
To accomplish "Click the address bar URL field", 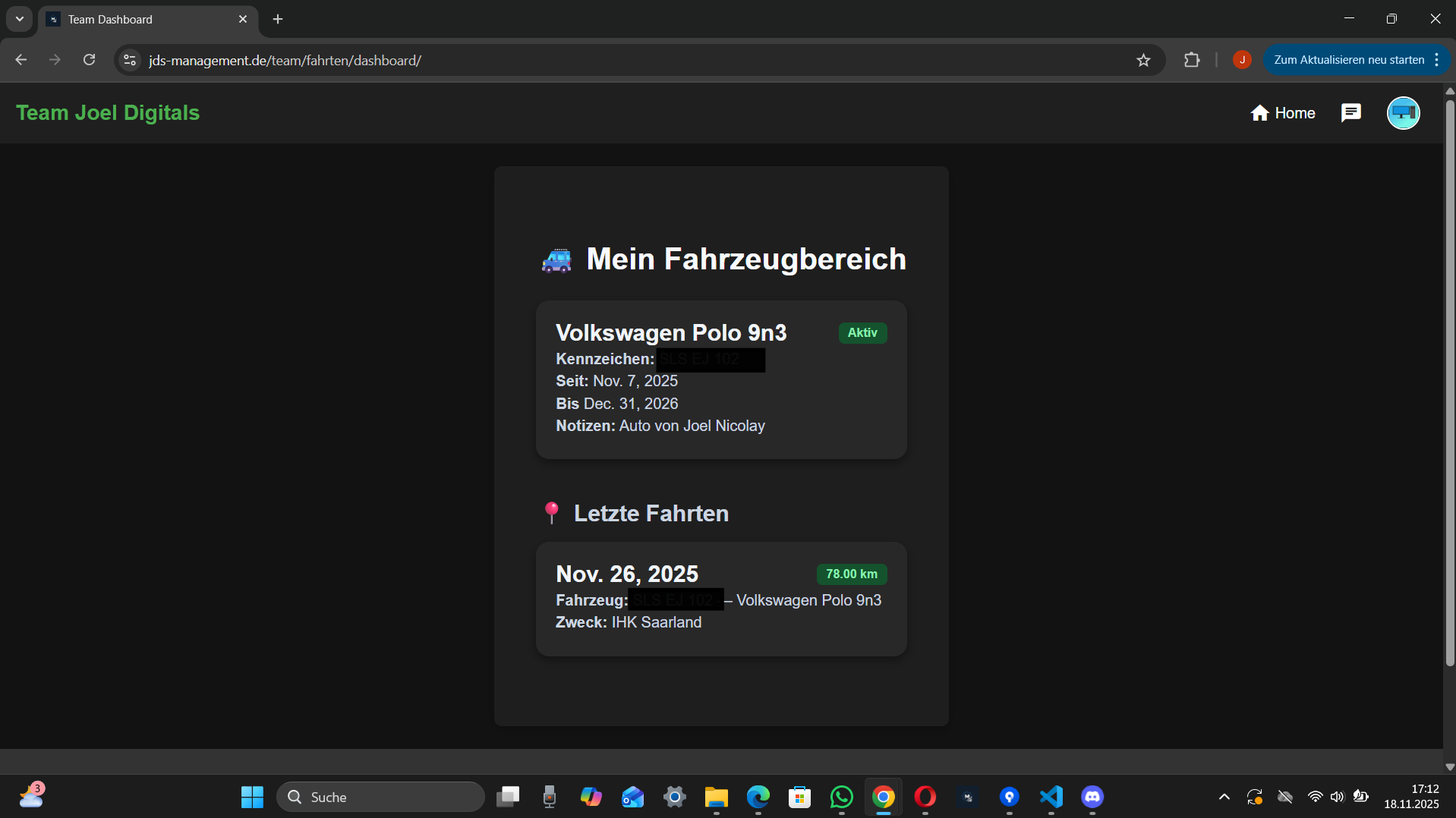I will tap(531, 60).
